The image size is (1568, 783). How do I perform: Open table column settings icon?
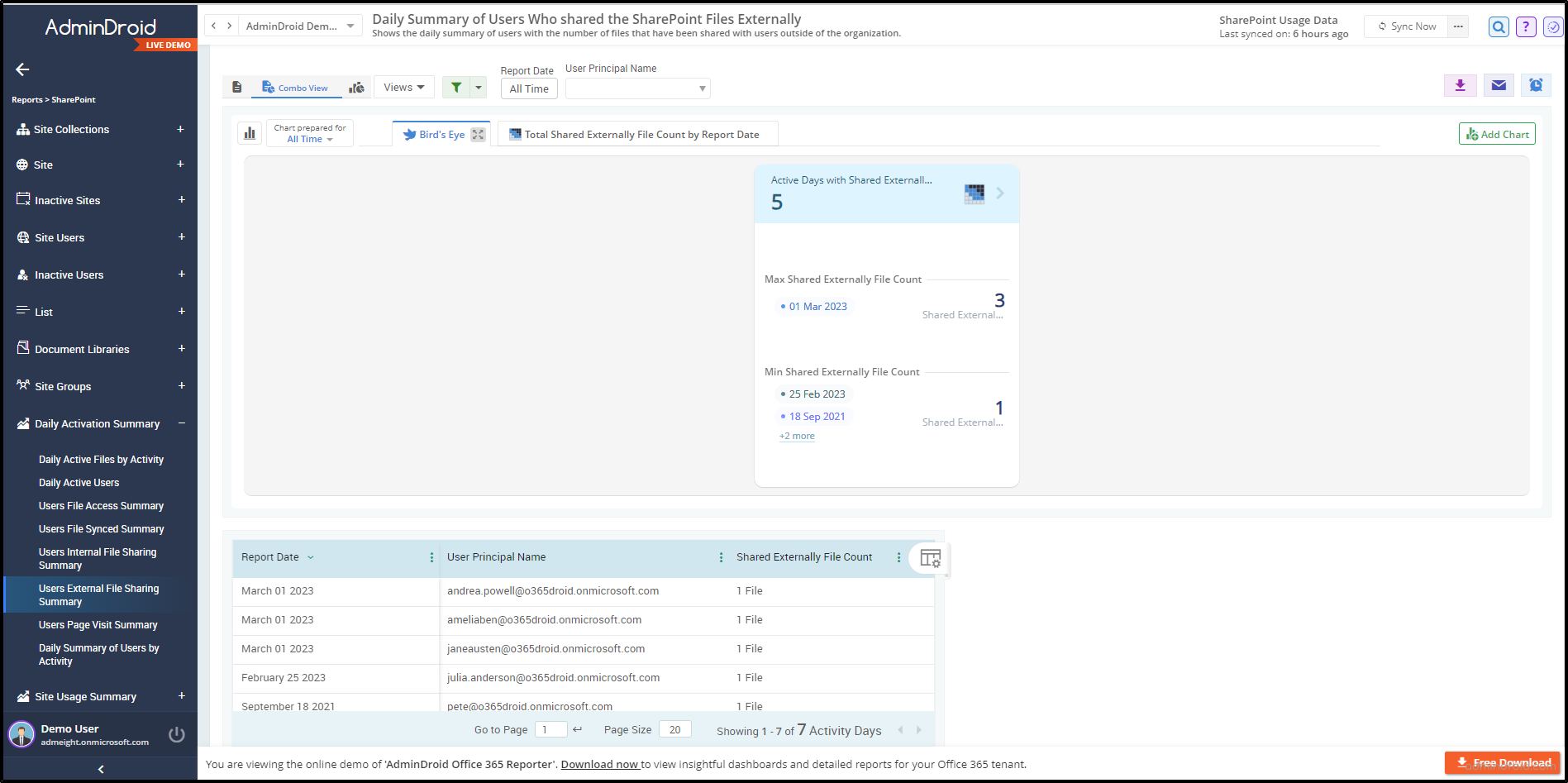click(x=929, y=559)
